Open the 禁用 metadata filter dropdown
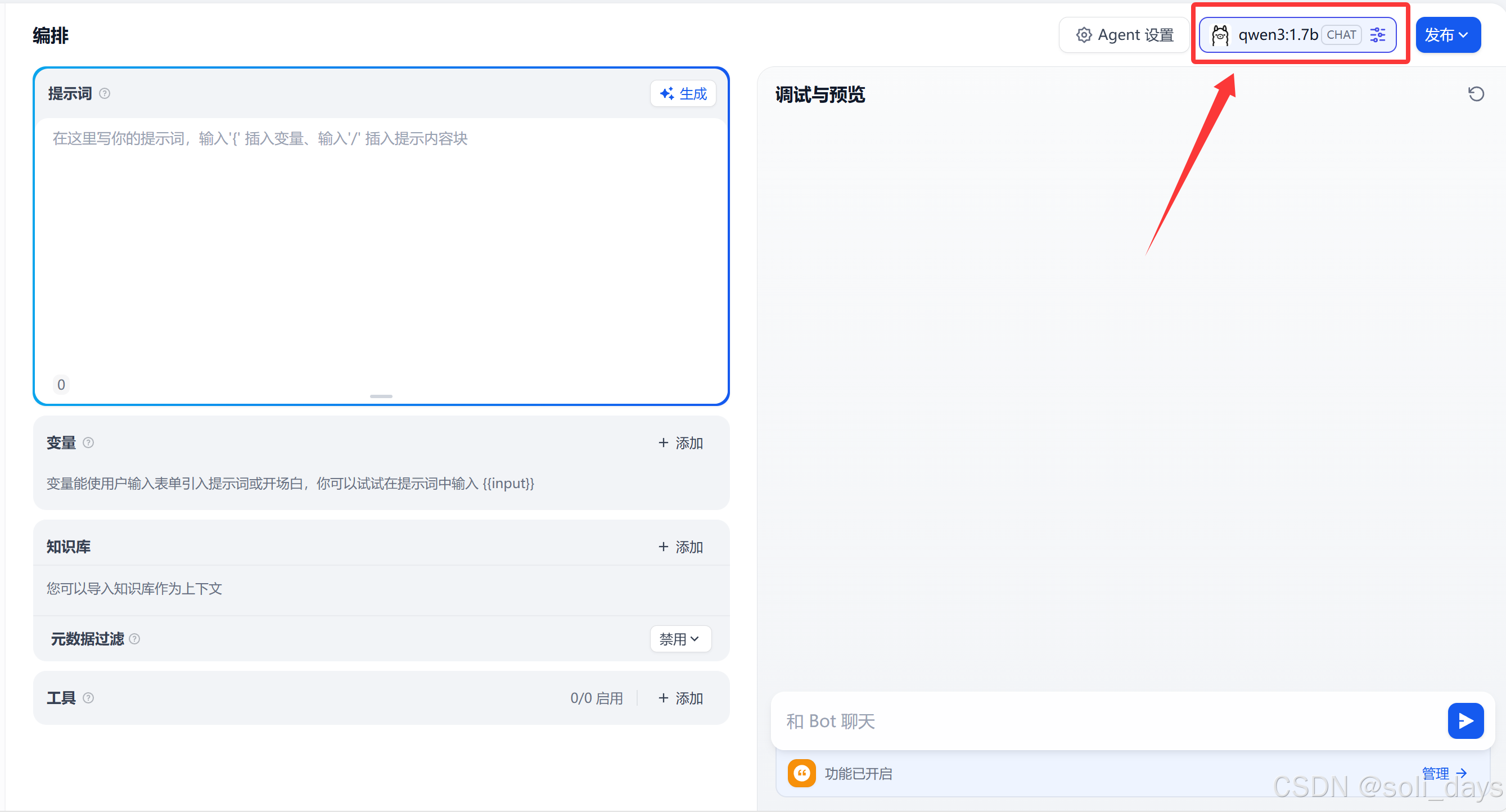Image resolution: width=1506 pixels, height=812 pixels. (680, 639)
